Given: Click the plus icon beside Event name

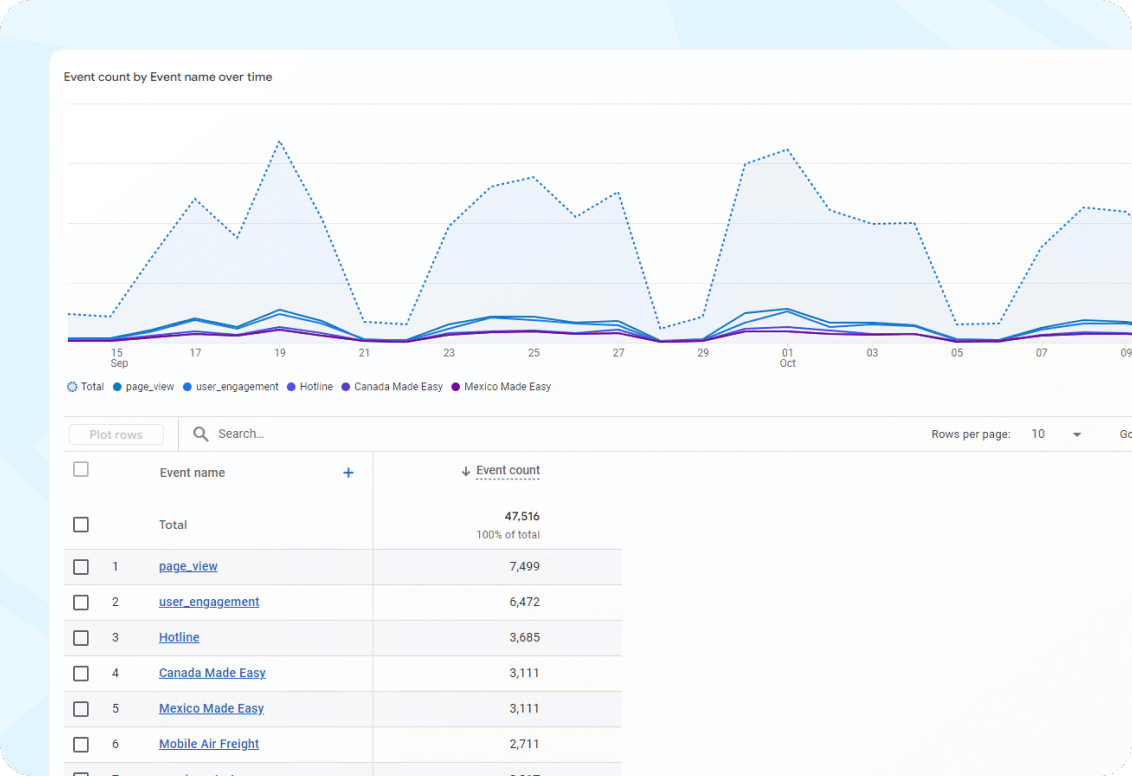Looking at the screenshot, I should point(348,472).
